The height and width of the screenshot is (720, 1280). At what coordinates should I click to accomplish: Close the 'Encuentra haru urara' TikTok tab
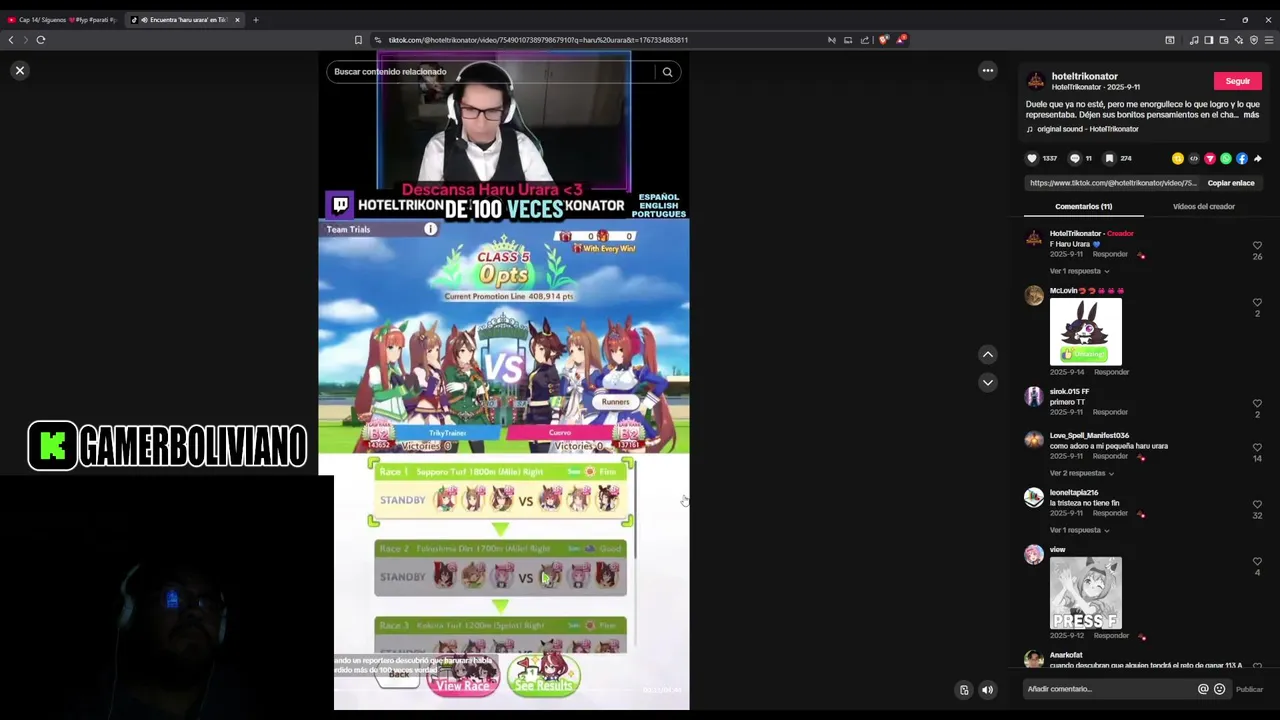(x=237, y=20)
